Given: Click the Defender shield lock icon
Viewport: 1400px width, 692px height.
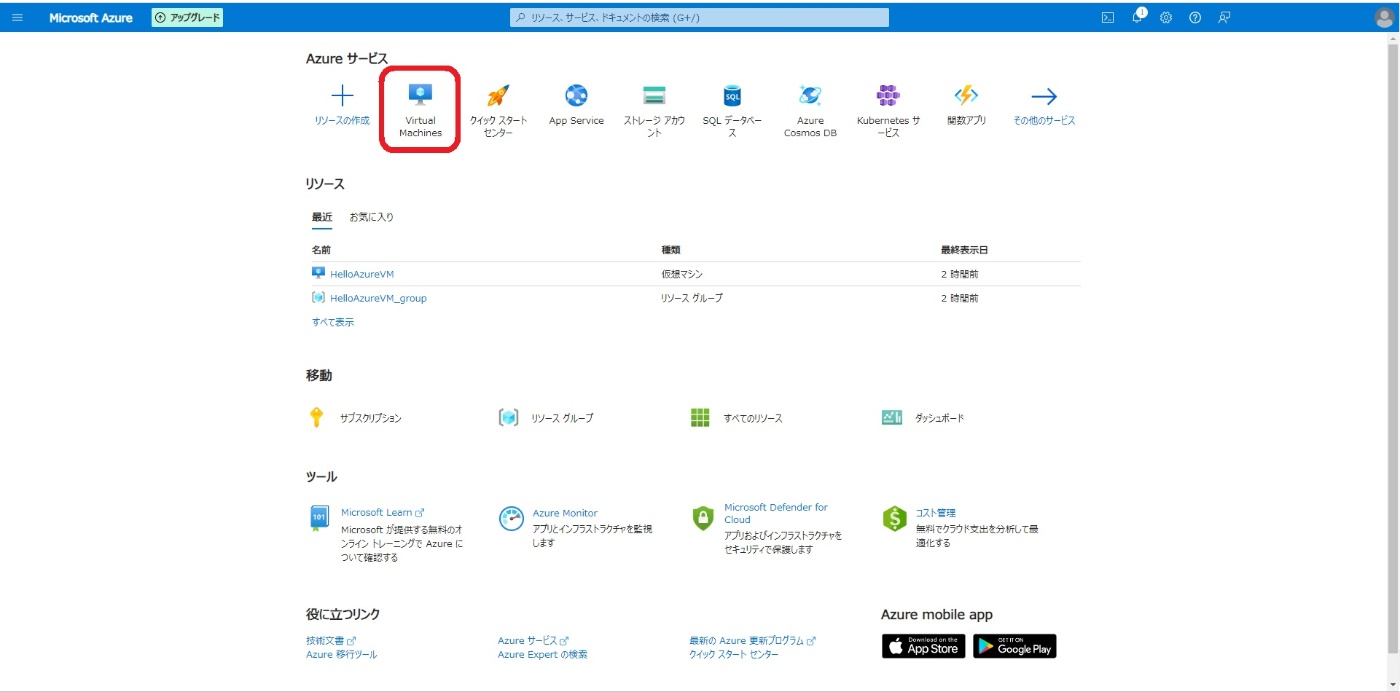Looking at the screenshot, I should (x=703, y=518).
